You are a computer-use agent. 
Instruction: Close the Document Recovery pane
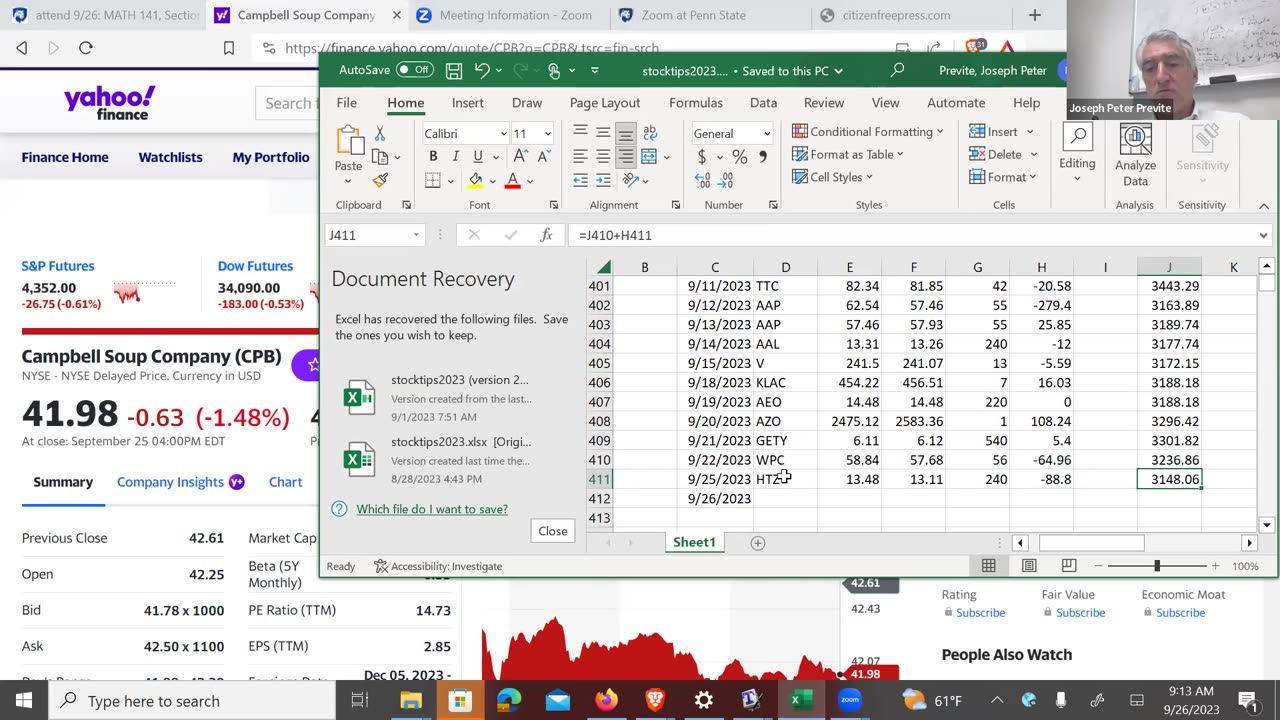click(x=553, y=531)
